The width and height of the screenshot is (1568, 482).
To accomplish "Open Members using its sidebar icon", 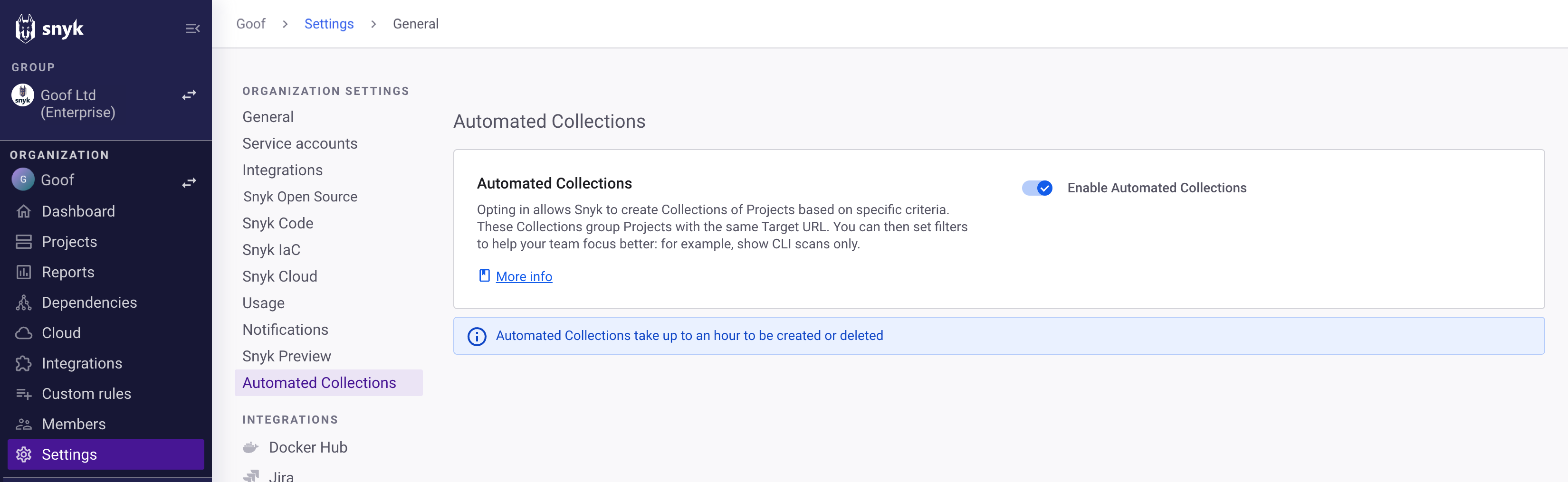I will coord(23,424).
